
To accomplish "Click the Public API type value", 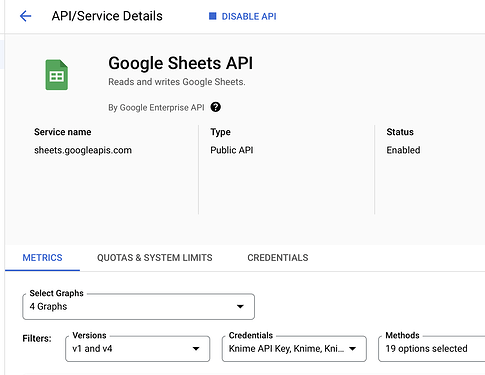I will pos(232,150).
